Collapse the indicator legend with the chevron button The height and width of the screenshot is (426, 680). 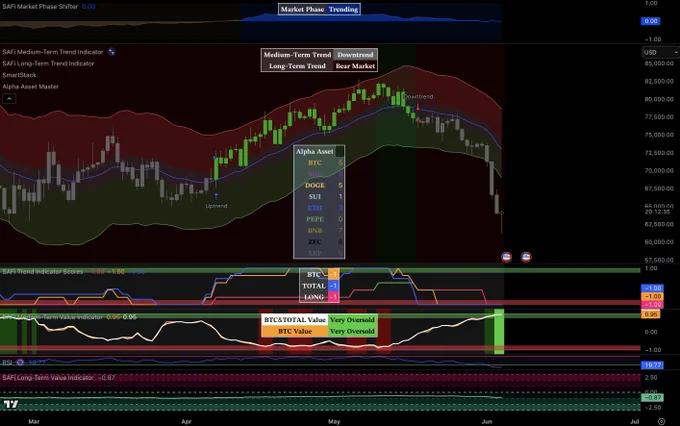[9, 99]
